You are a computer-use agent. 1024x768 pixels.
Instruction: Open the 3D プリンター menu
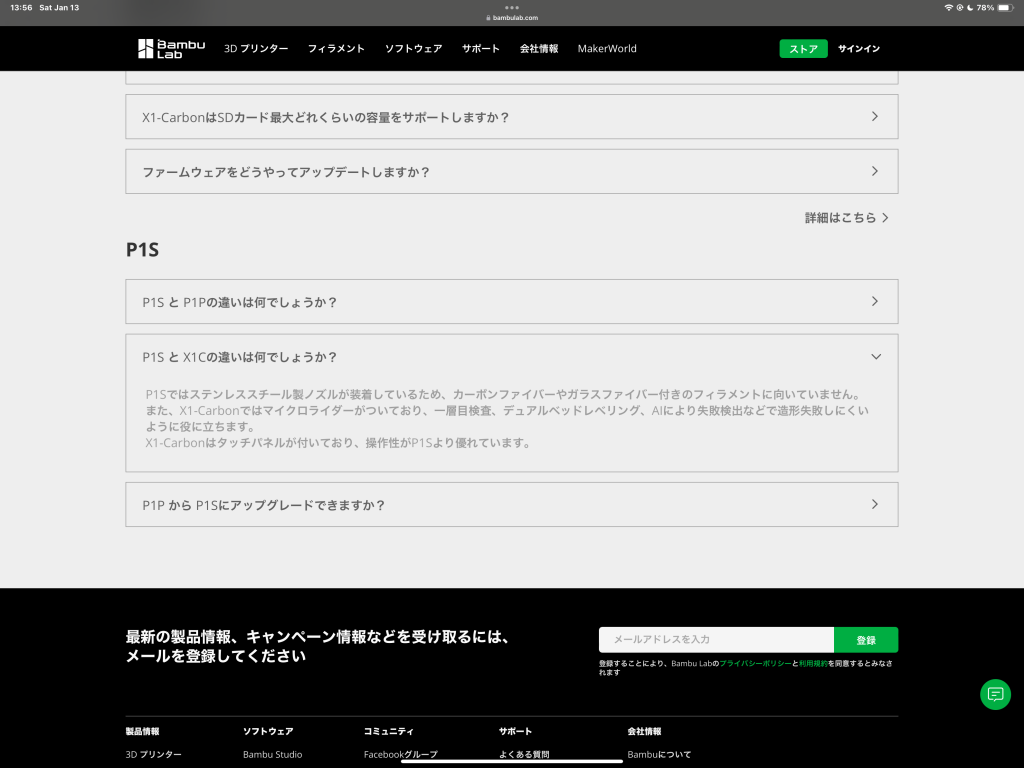(256, 49)
